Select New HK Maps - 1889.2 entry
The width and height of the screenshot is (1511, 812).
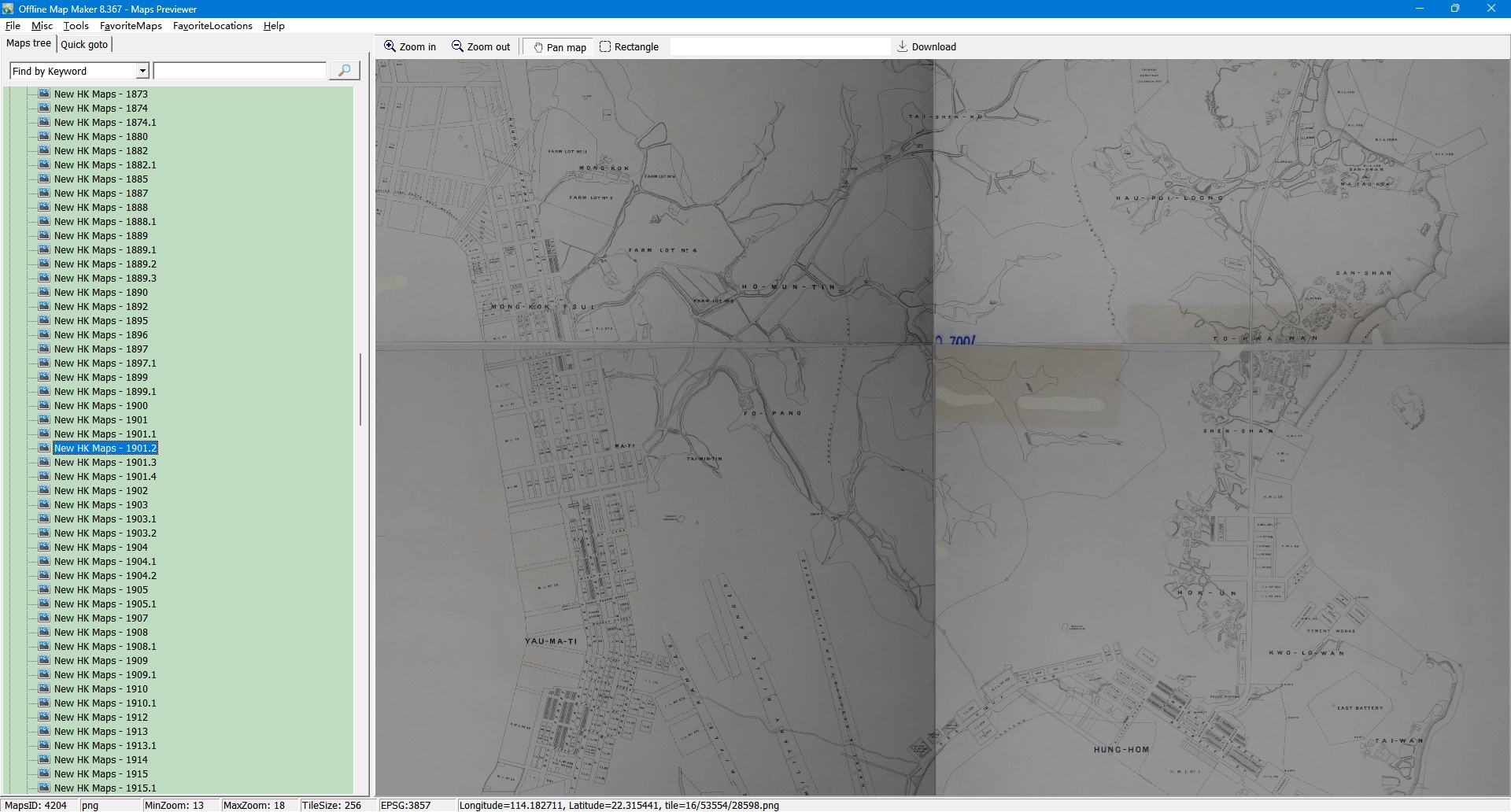[x=105, y=264]
